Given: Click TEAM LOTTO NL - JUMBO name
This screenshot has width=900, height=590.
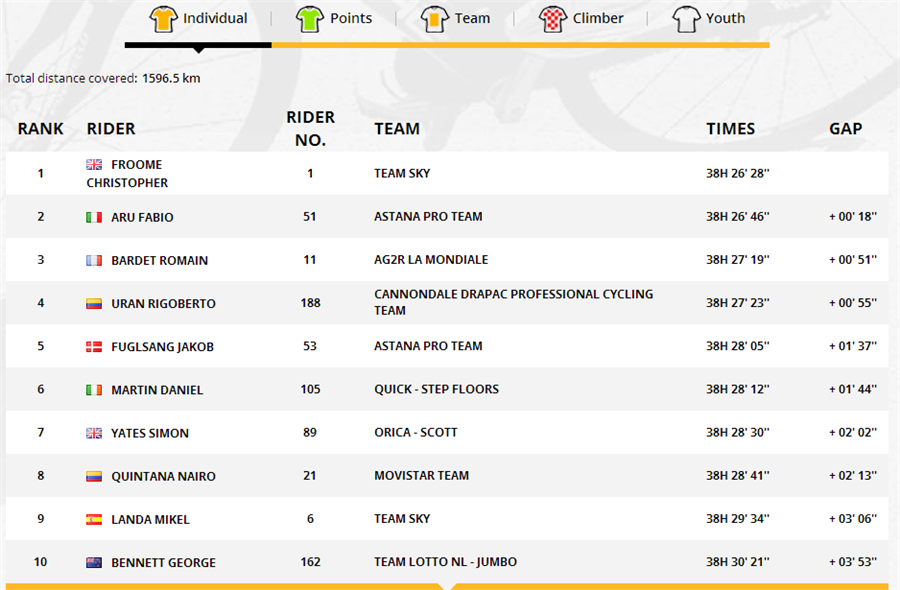Looking at the screenshot, I should 445,562.
